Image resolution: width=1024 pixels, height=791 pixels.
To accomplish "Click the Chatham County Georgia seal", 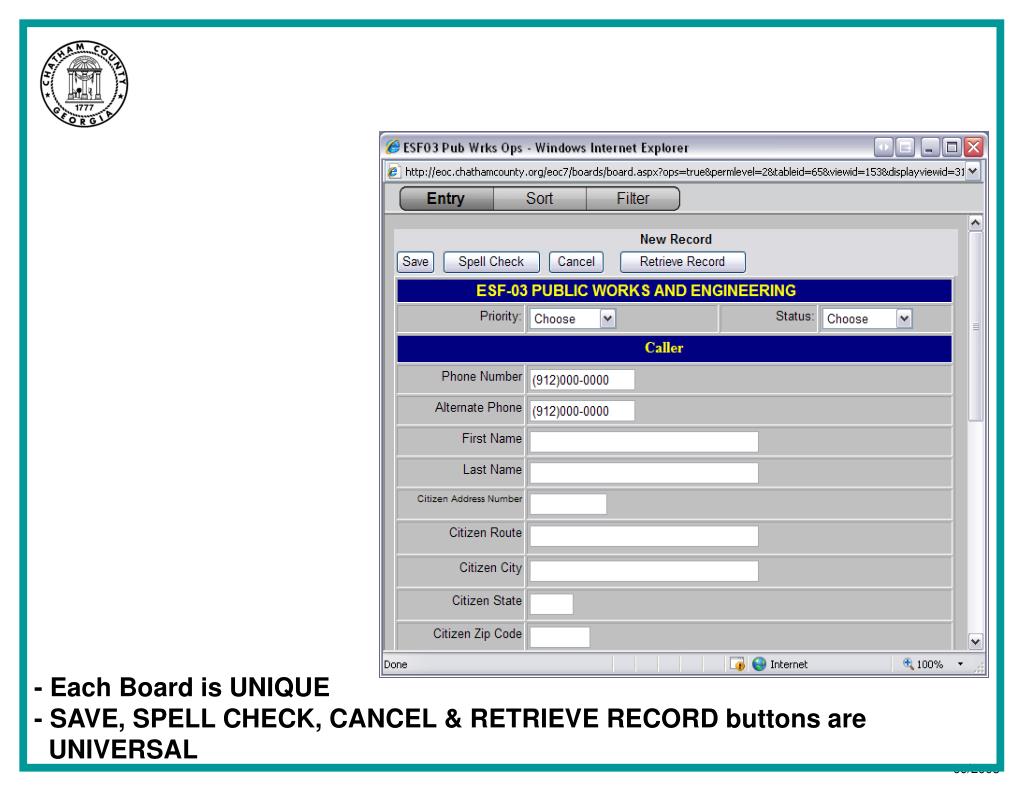I will pos(84,84).
